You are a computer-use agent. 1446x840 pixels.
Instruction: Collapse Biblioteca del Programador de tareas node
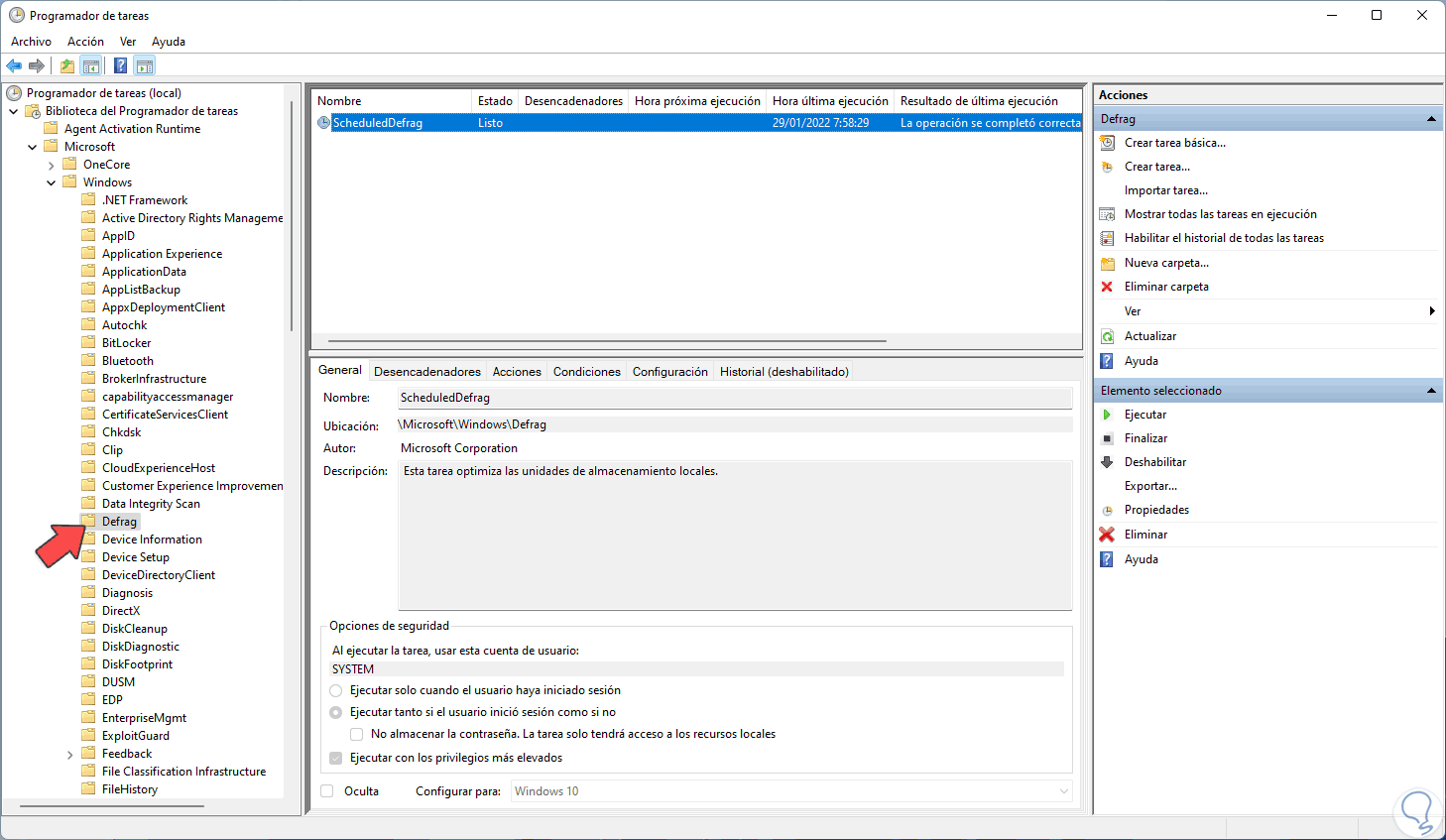[x=14, y=111]
